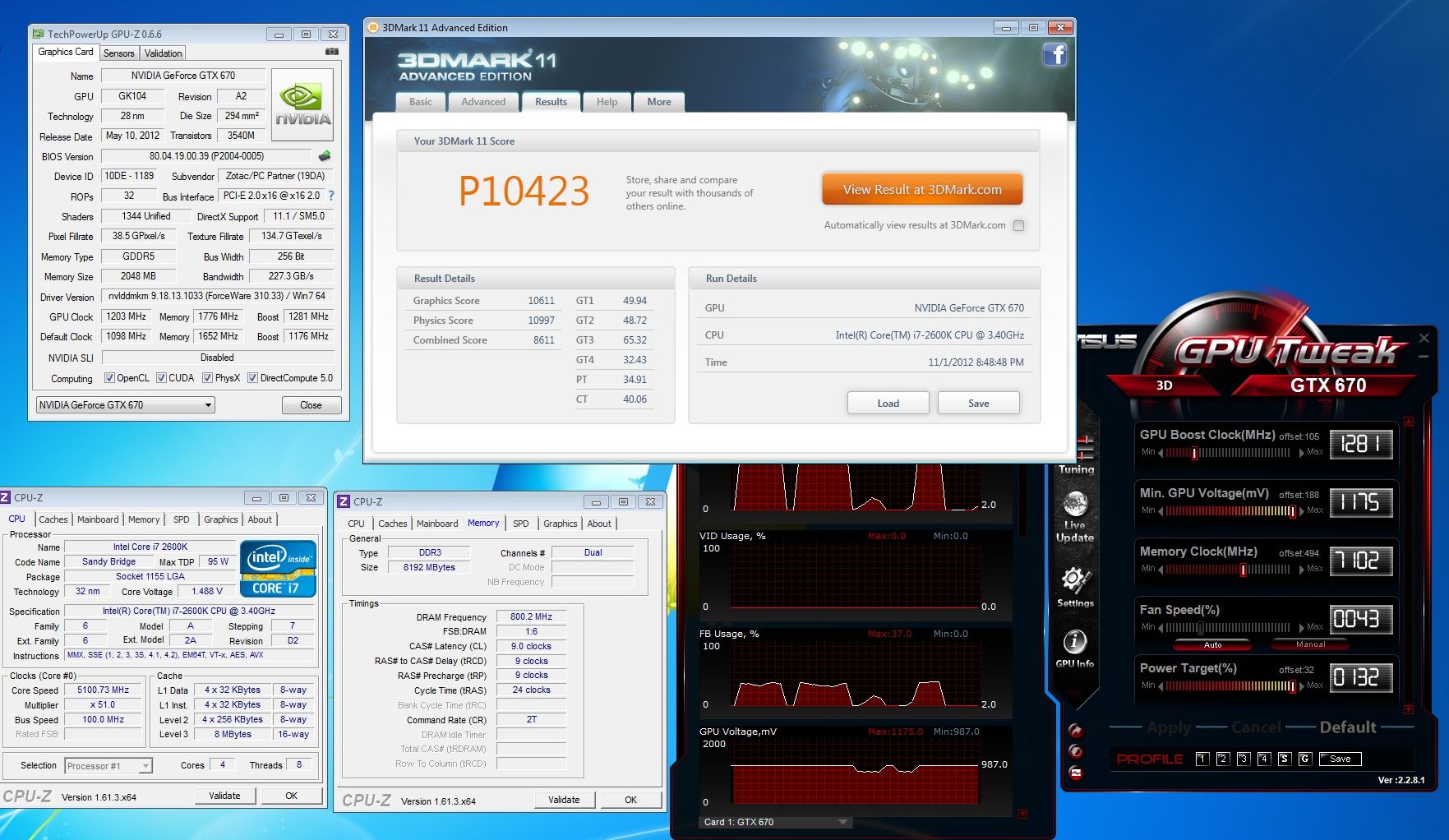Toggle the PhysX checkbox in GPU-Z

(207, 378)
